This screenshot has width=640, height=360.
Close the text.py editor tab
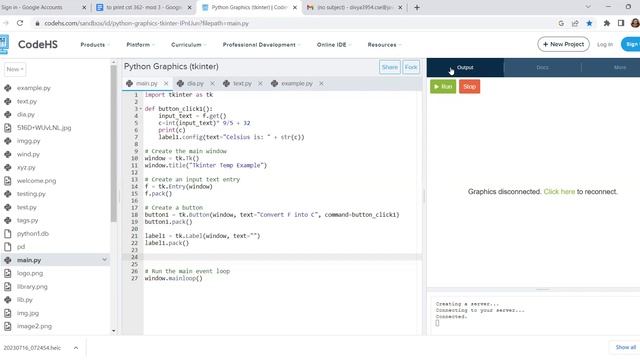260,83
